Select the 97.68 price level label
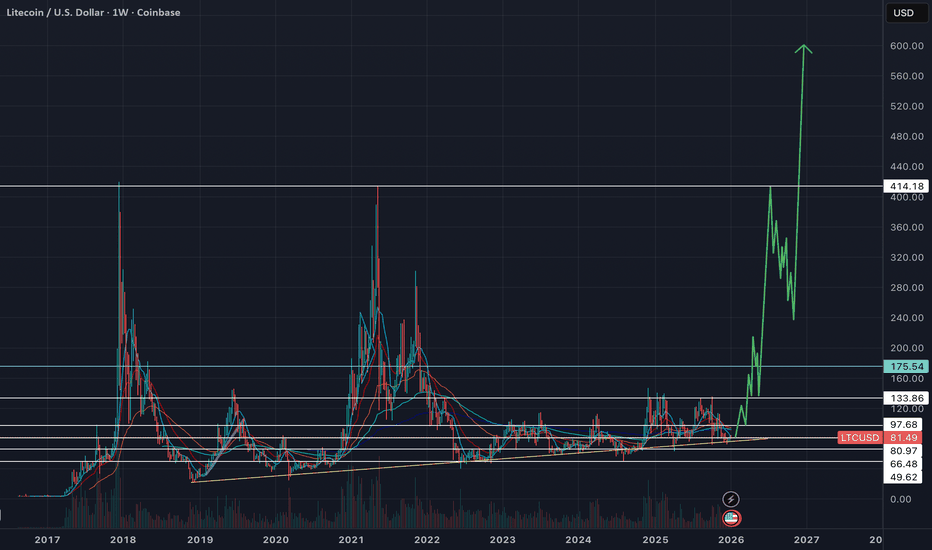932x550 pixels. click(x=909, y=426)
